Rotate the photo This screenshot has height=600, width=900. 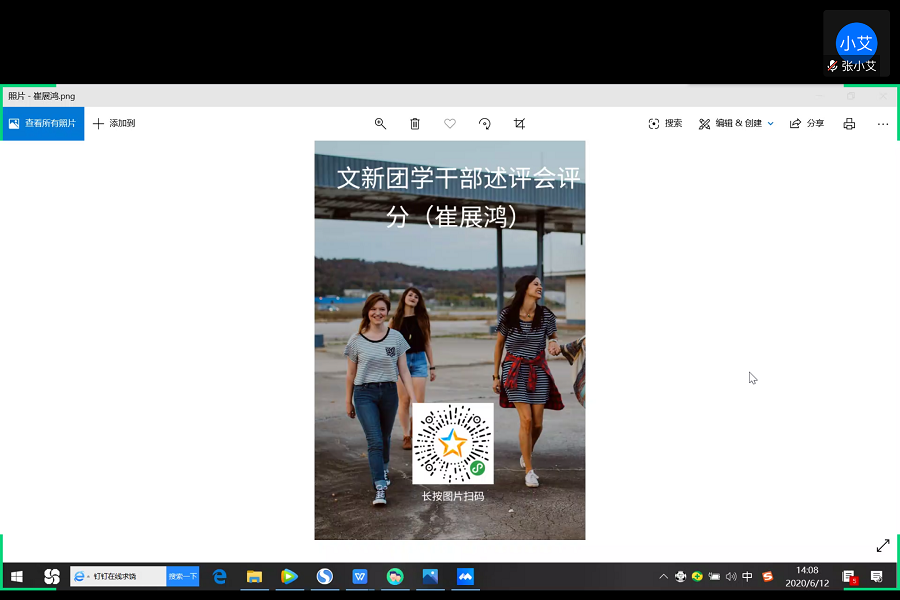point(485,124)
